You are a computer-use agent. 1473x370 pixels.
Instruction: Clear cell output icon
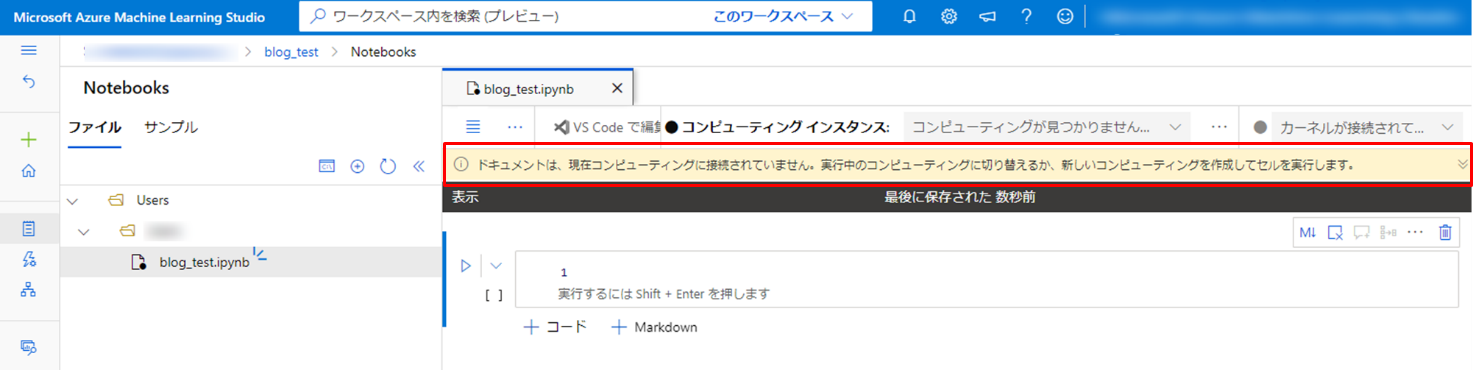(1335, 232)
